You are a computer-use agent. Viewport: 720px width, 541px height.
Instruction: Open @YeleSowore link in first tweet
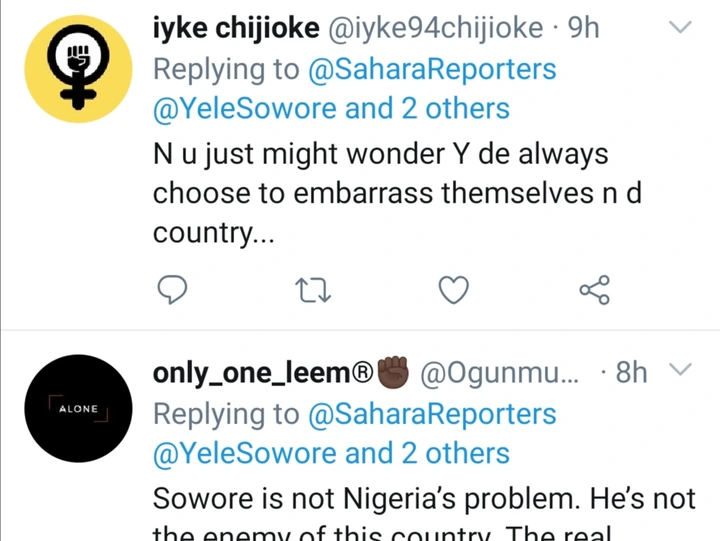[x=244, y=108]
